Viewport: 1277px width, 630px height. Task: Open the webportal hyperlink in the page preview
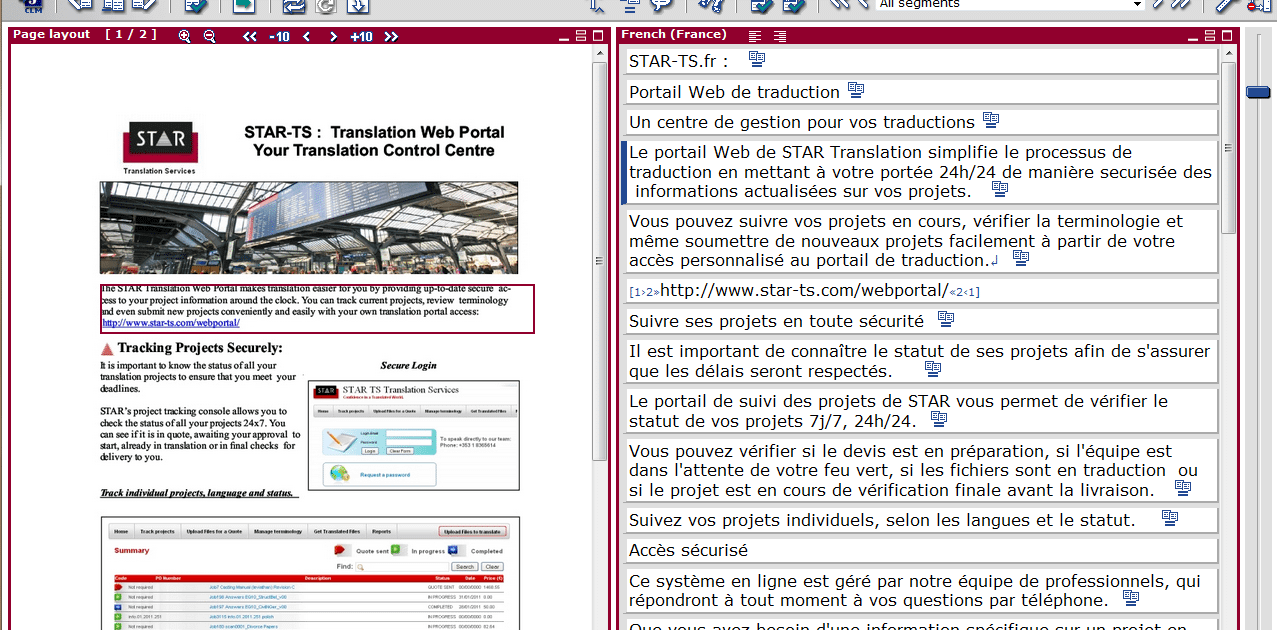[x=171, y=323]
